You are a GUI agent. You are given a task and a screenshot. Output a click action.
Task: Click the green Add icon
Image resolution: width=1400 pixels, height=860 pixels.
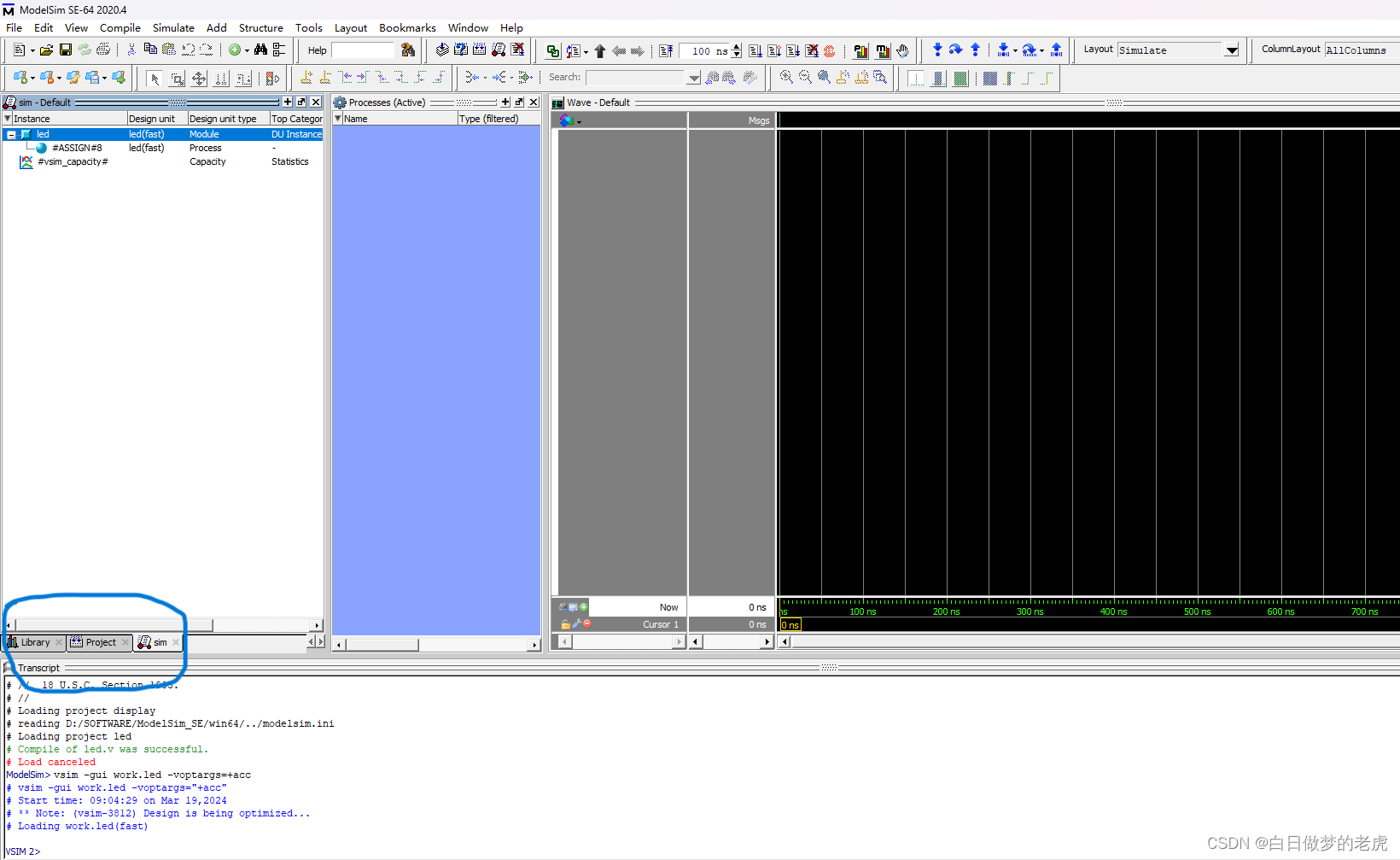[235, 50]
